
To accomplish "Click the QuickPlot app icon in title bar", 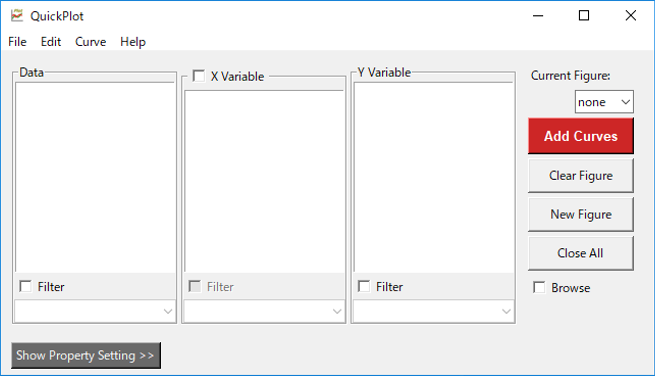I will point(17,15).
